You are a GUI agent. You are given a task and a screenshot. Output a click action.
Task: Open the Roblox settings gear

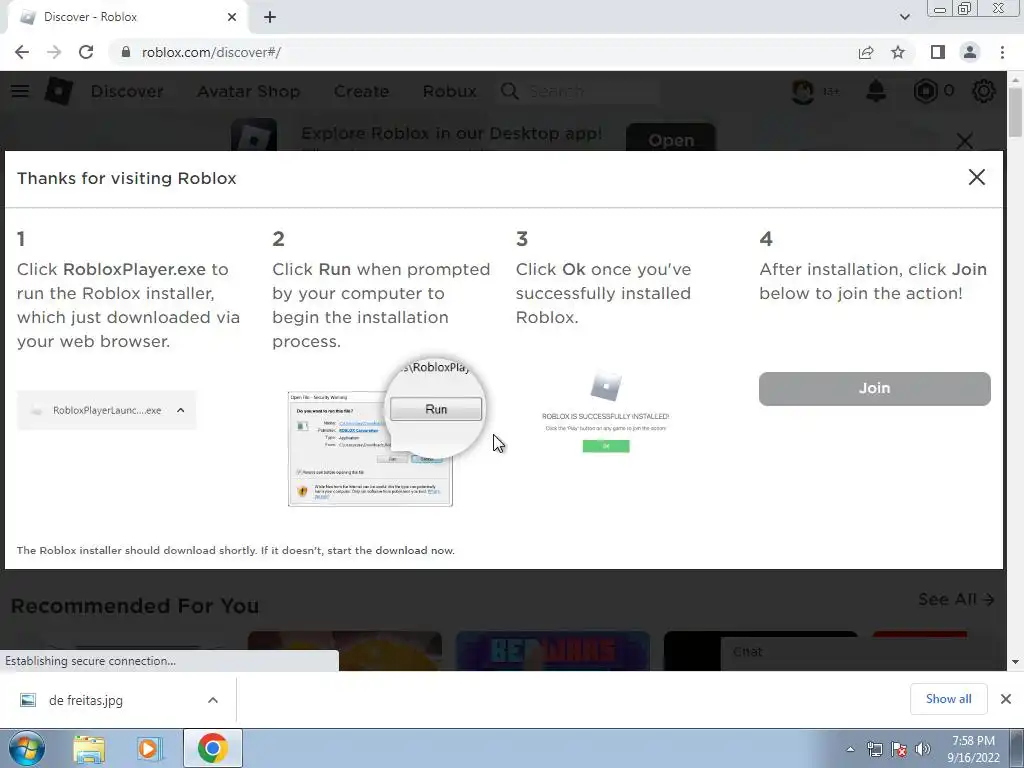[984, 91]
